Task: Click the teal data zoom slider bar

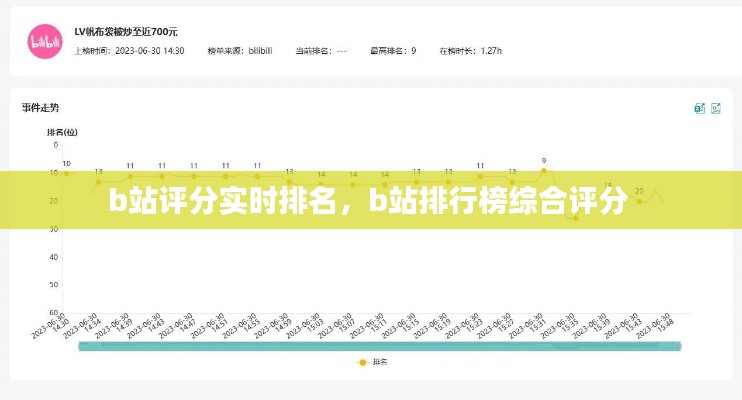Action: click(380, 345)
